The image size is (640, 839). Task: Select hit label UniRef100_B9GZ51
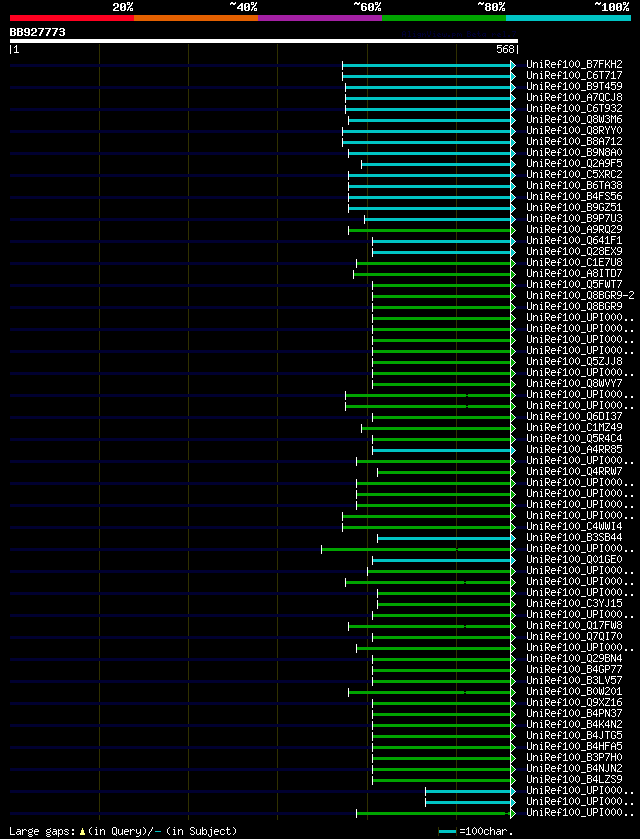[x=574, y=208]
